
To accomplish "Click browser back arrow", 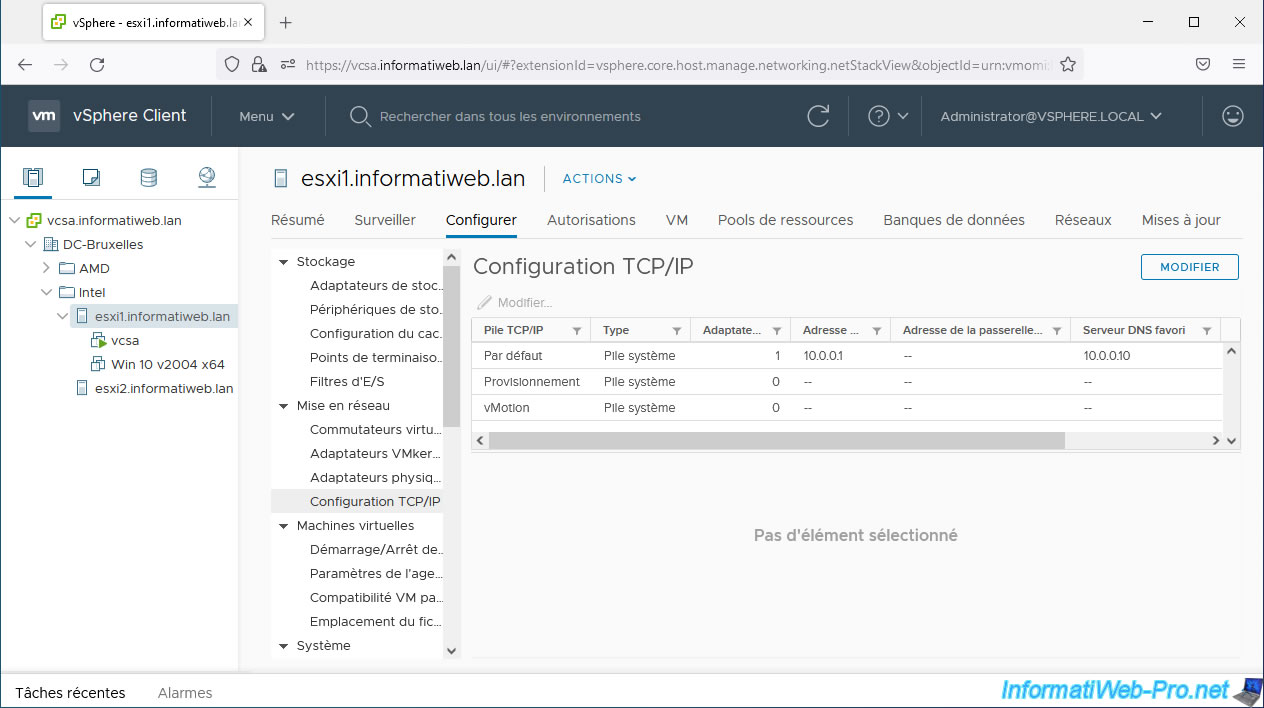I will point(25,64).
